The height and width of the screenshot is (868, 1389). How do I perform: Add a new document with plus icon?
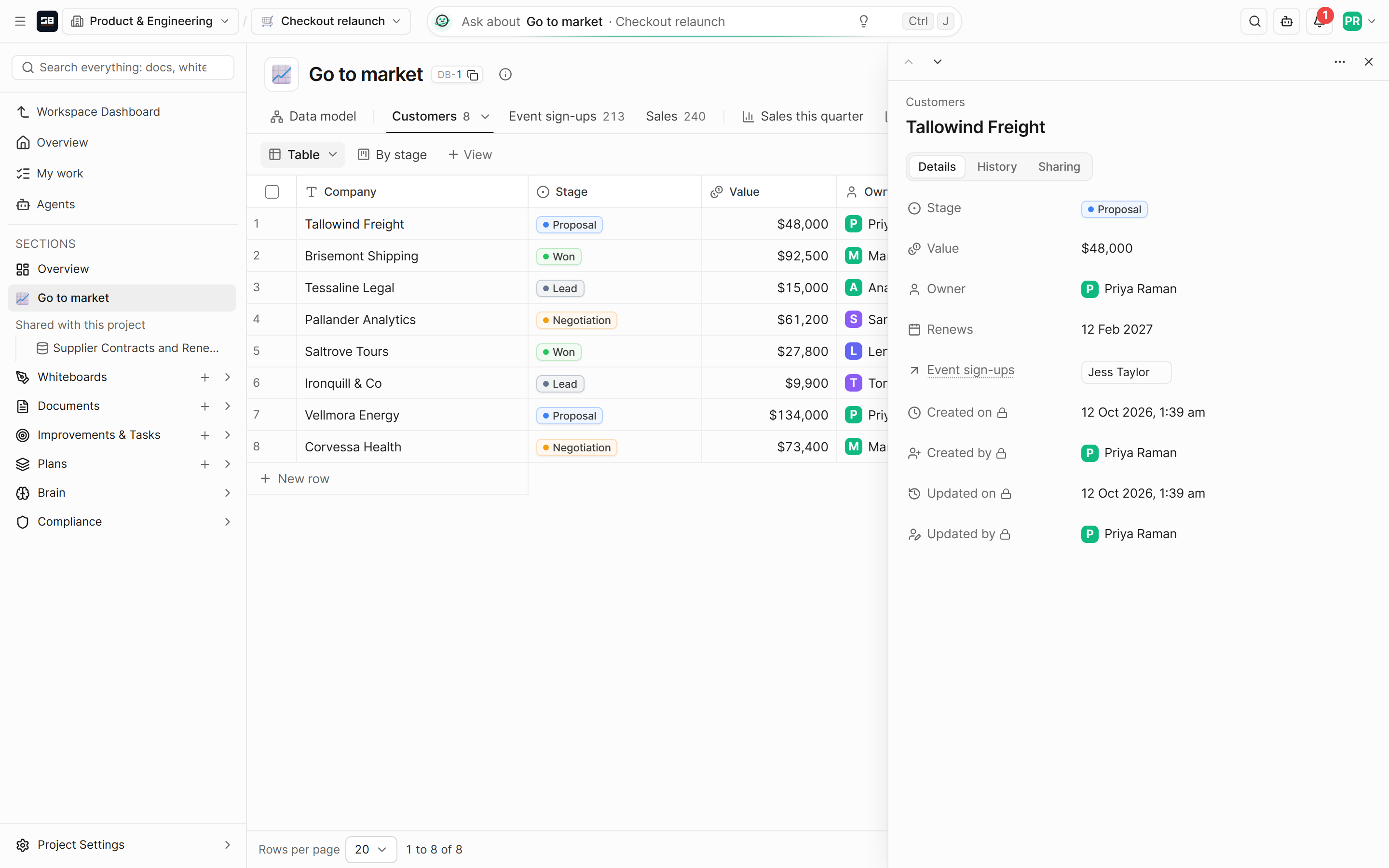(x=205, y=407)
